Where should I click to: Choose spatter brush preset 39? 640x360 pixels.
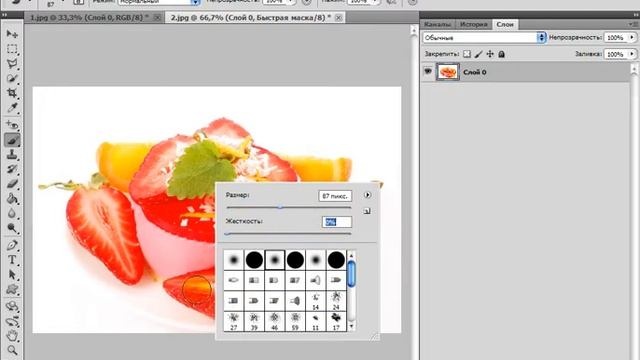pyautogui.click(x=254, y=322)
